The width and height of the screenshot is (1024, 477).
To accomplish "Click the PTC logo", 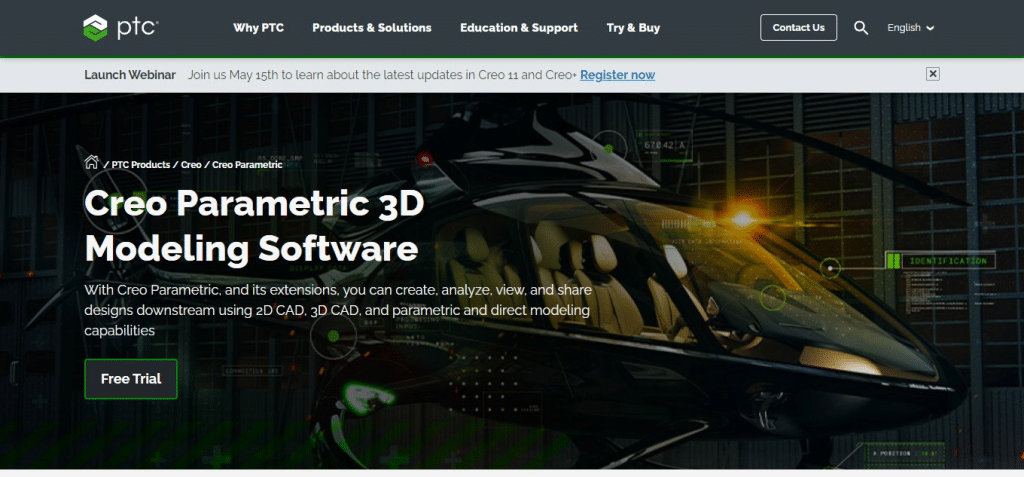I will pos(119,27).
